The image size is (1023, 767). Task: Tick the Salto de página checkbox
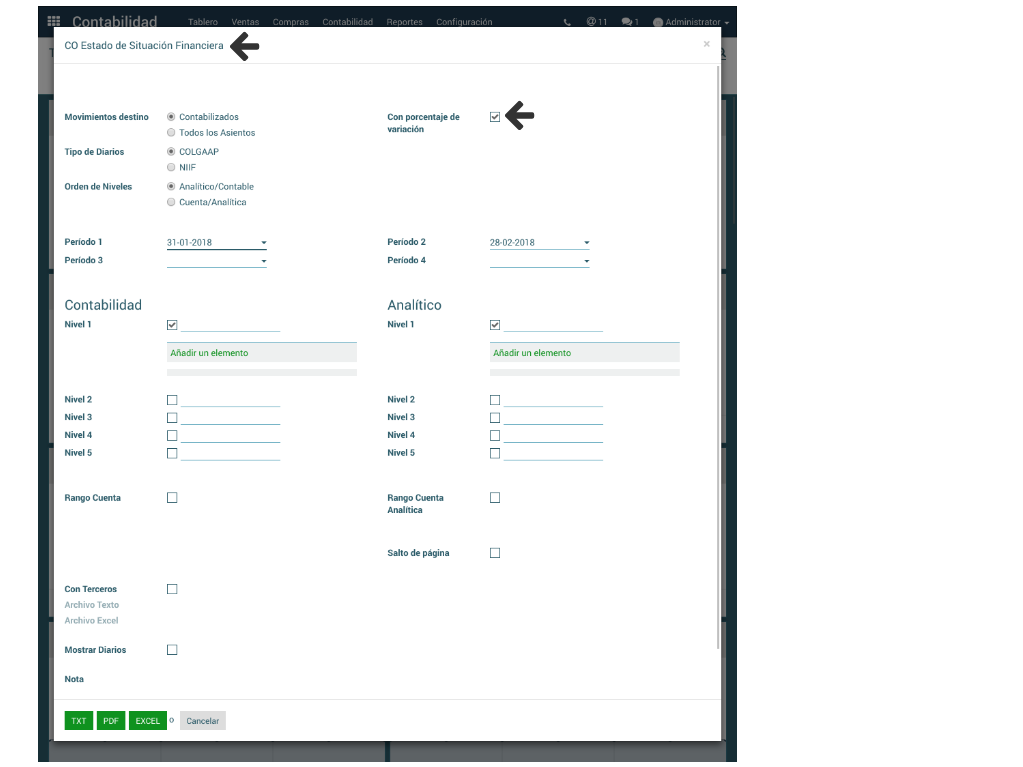[x=495, y=553]
